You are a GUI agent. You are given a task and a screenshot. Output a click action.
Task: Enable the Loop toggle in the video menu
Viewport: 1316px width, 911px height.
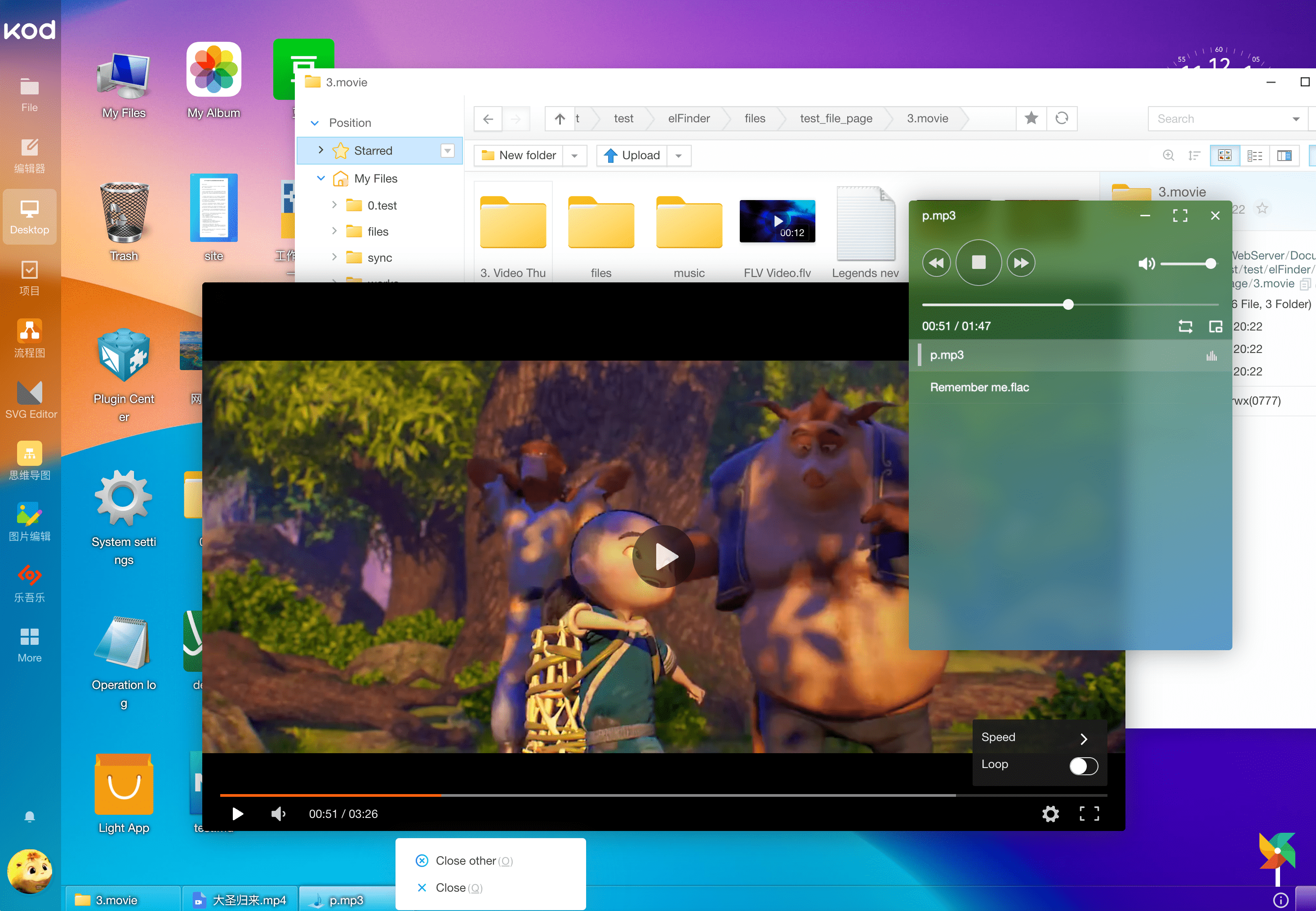click(x=1083, y=765)
